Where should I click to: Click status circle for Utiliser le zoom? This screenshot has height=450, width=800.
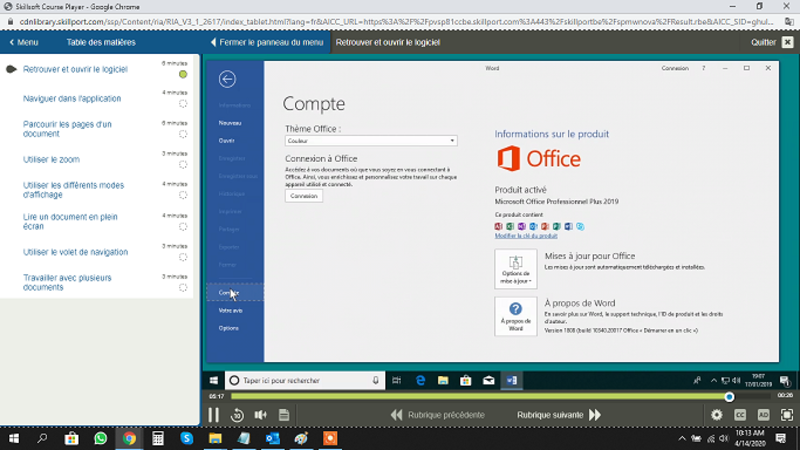[x=183, y=165]
